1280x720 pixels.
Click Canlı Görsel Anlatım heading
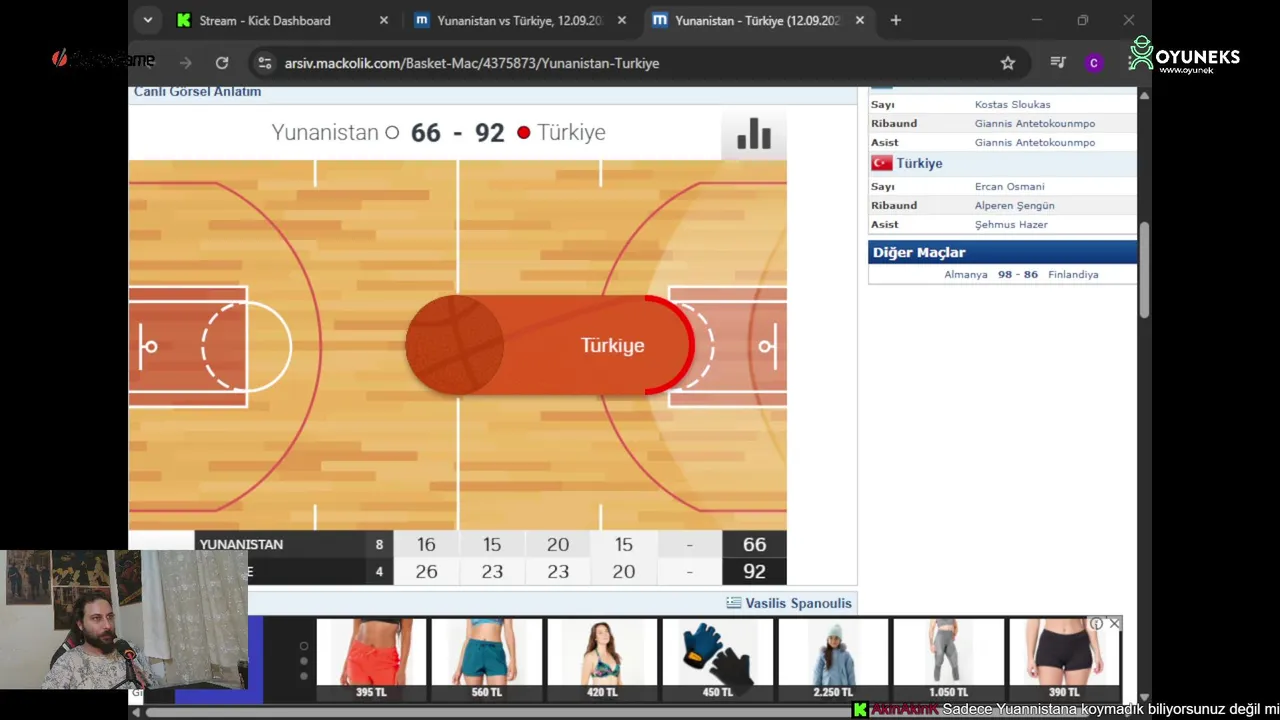coord(197,91)
